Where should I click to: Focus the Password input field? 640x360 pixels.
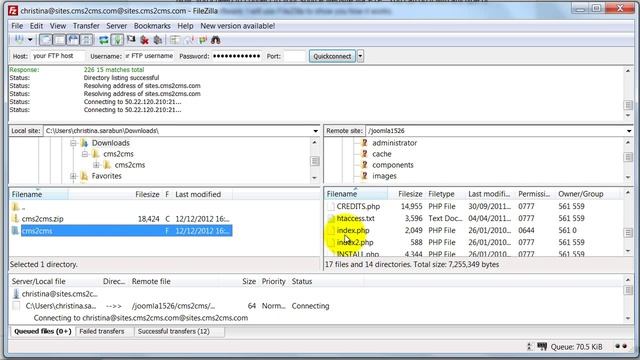(237, 56)
